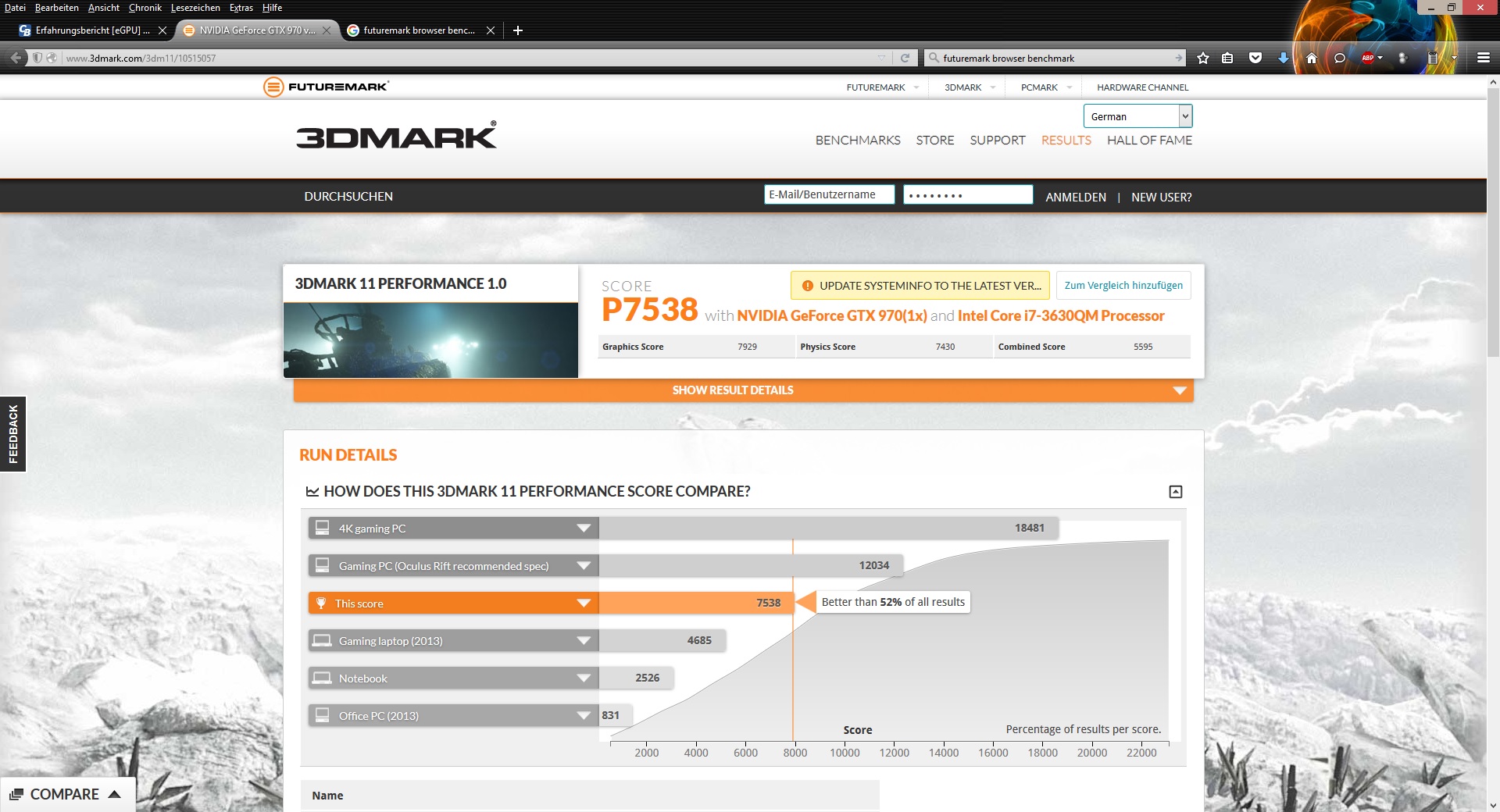Click the tracking protection shield icon
Screen dimensions: 1500x812
point(37,58)
